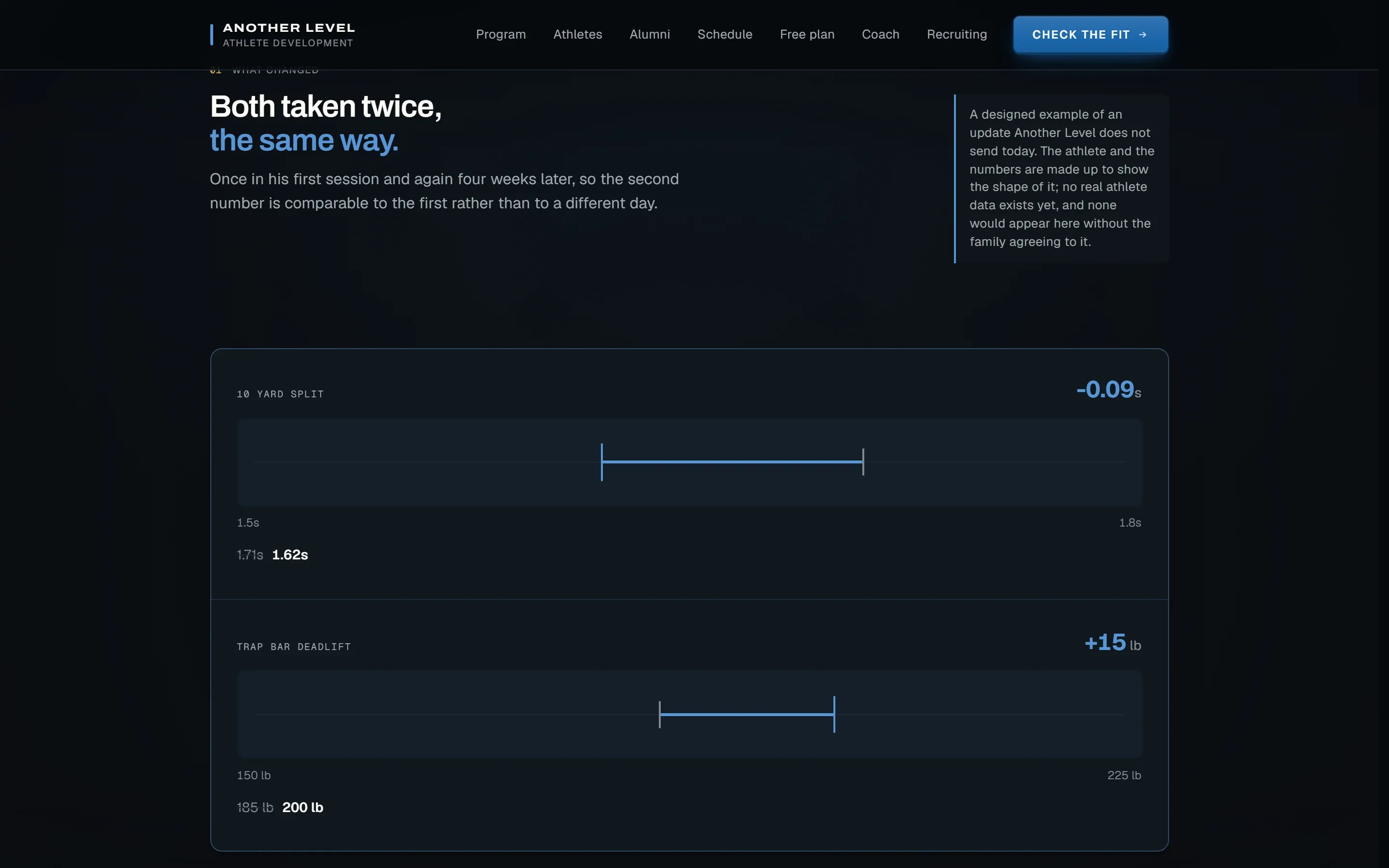This screenshot has height=868, width=1389.
Task: Click the 225 lb axis label
Action: (x=1124, y=775)
